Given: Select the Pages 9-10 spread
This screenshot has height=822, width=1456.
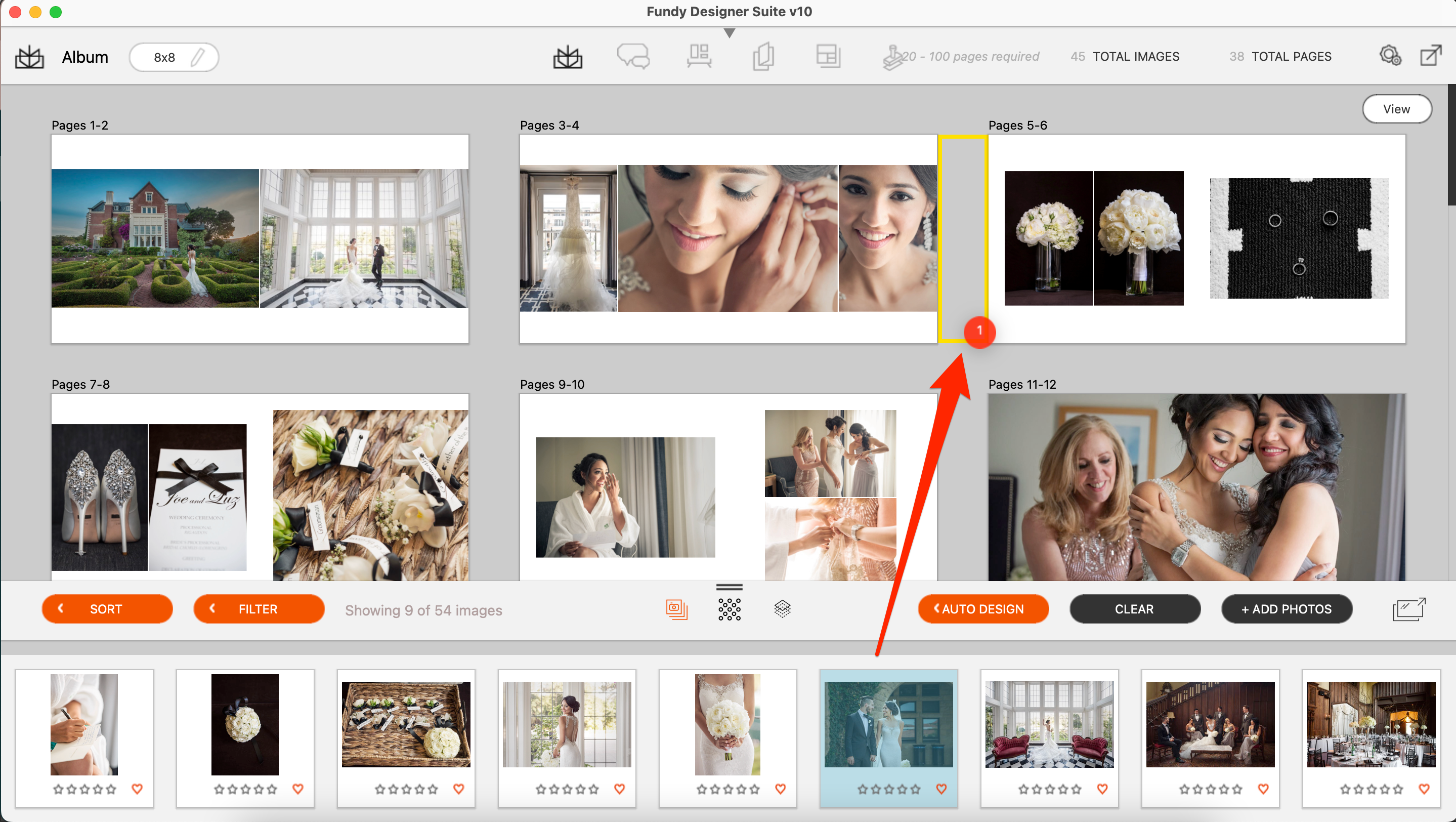Looking at the screenshot, I should click(728, 487).
